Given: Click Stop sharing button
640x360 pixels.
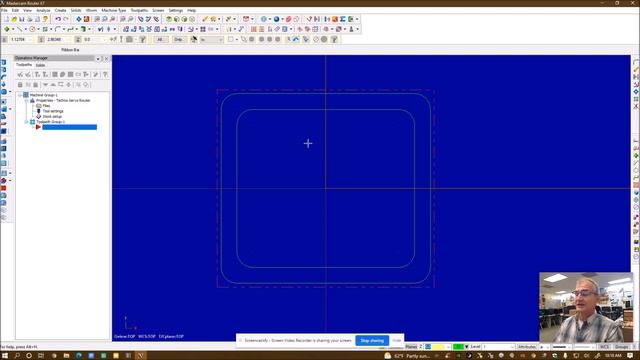Looking at the screenshot, I should point(372,340).
